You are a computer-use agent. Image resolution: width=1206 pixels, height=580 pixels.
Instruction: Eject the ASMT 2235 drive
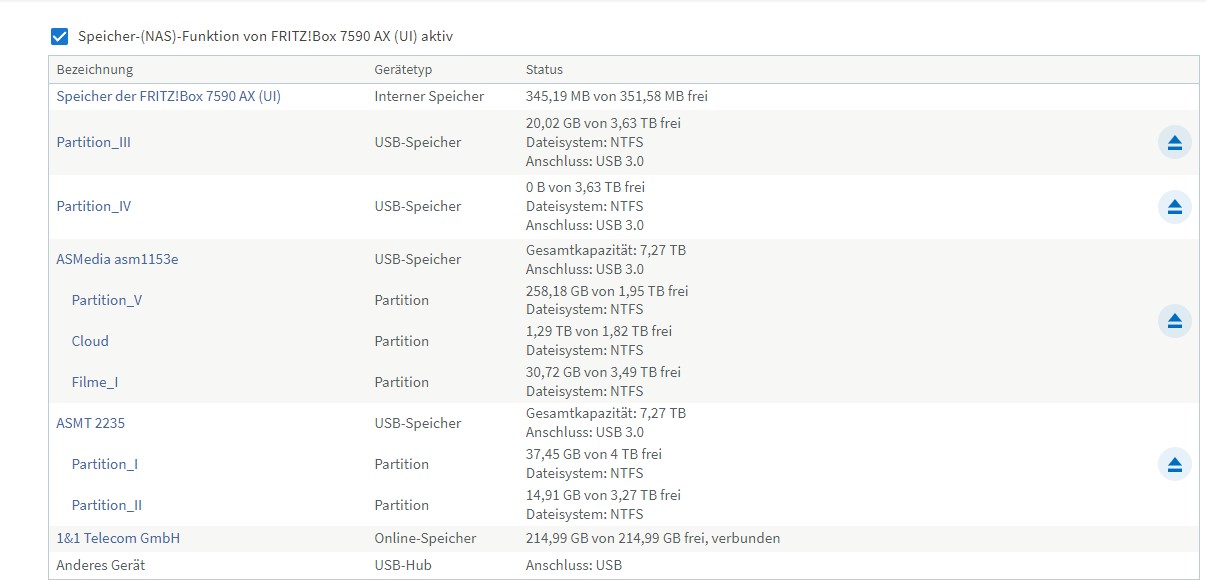(1175, 464)
